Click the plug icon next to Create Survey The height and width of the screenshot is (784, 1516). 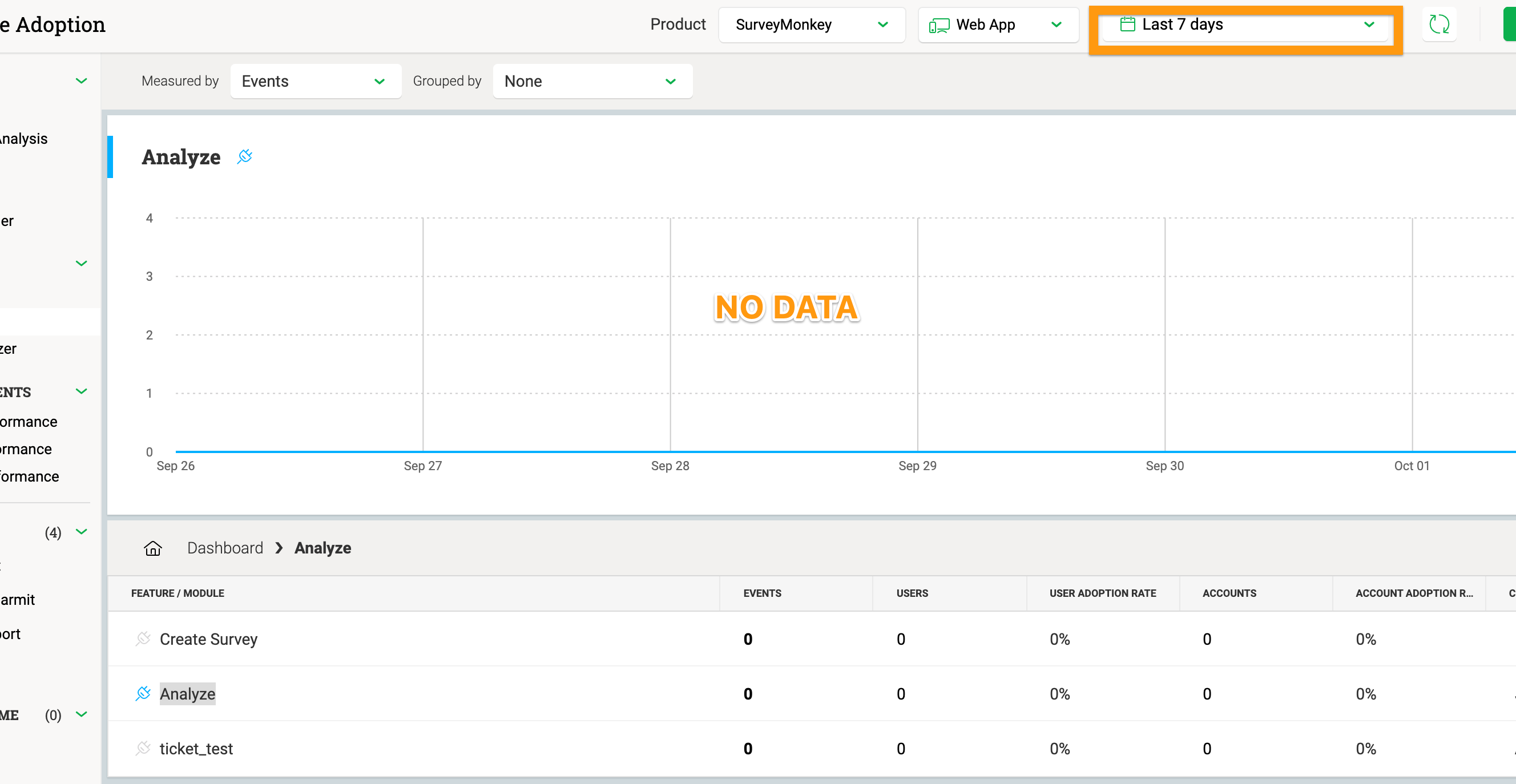point(143,638)
